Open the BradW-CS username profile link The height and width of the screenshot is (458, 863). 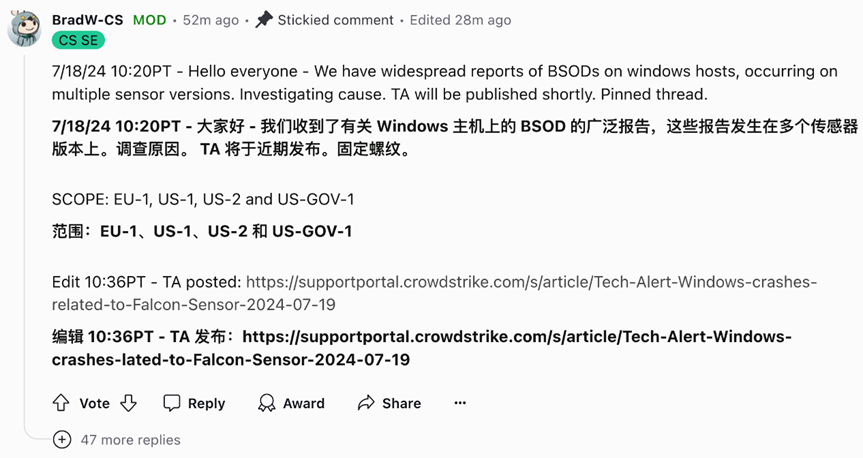point(87,19)
